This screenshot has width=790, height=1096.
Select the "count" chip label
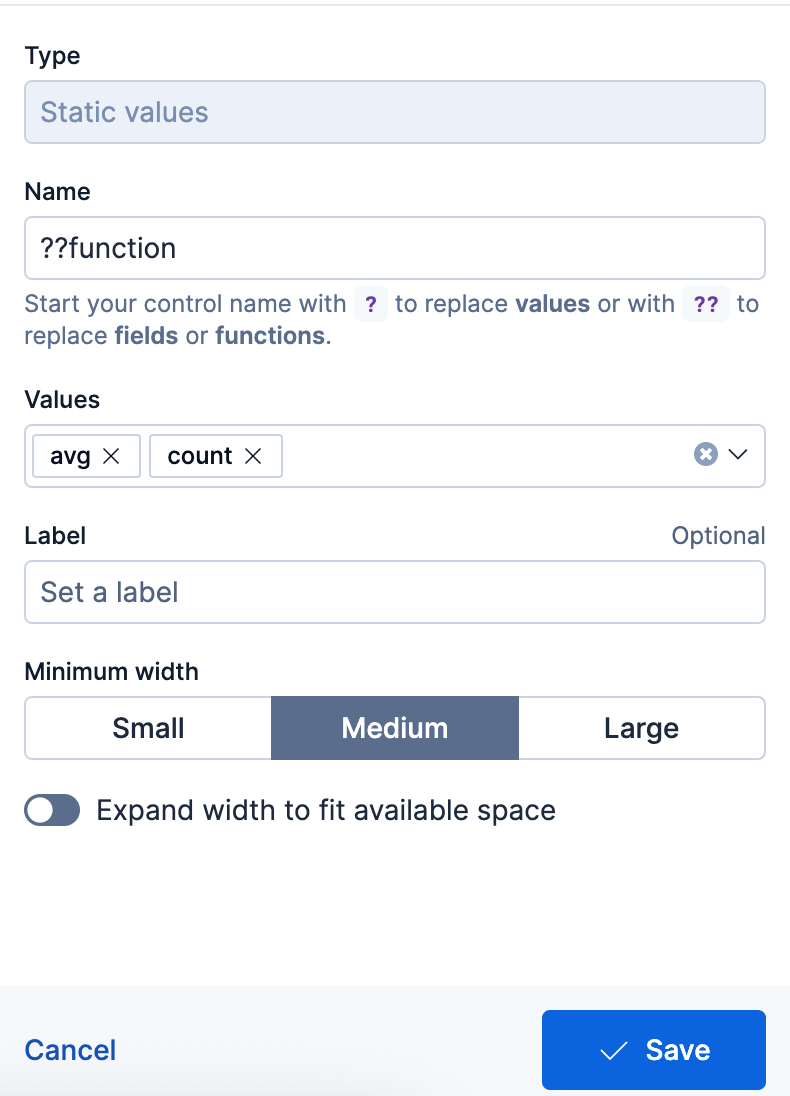pyautogui.click(x=198, y=455)
